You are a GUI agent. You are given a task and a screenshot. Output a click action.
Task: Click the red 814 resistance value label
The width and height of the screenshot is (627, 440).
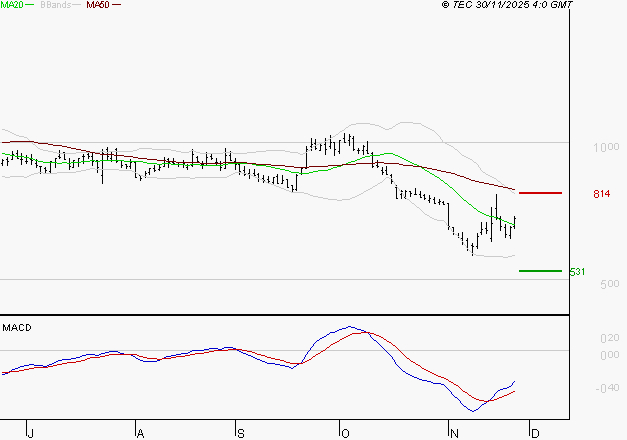pyautogui.click(x=601, y=193)
